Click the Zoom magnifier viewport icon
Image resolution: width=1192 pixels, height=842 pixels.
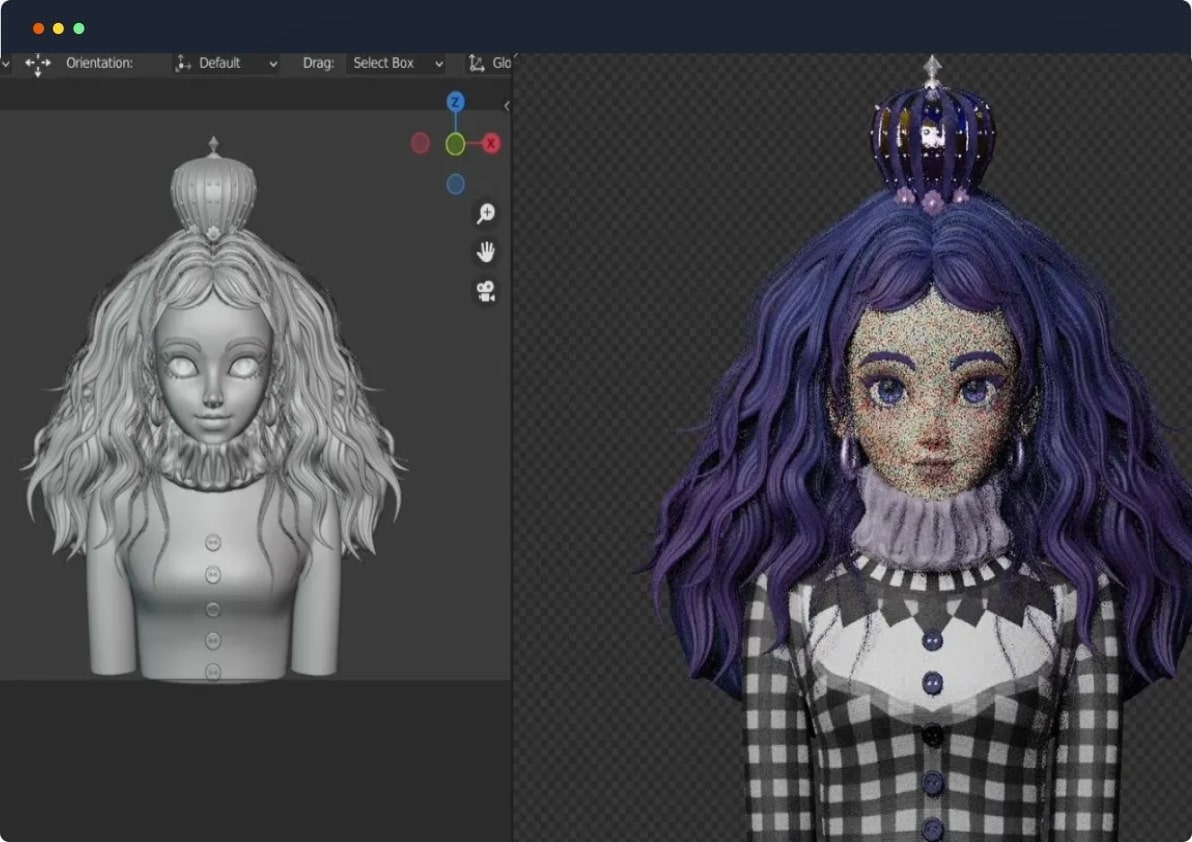point(486,214)
